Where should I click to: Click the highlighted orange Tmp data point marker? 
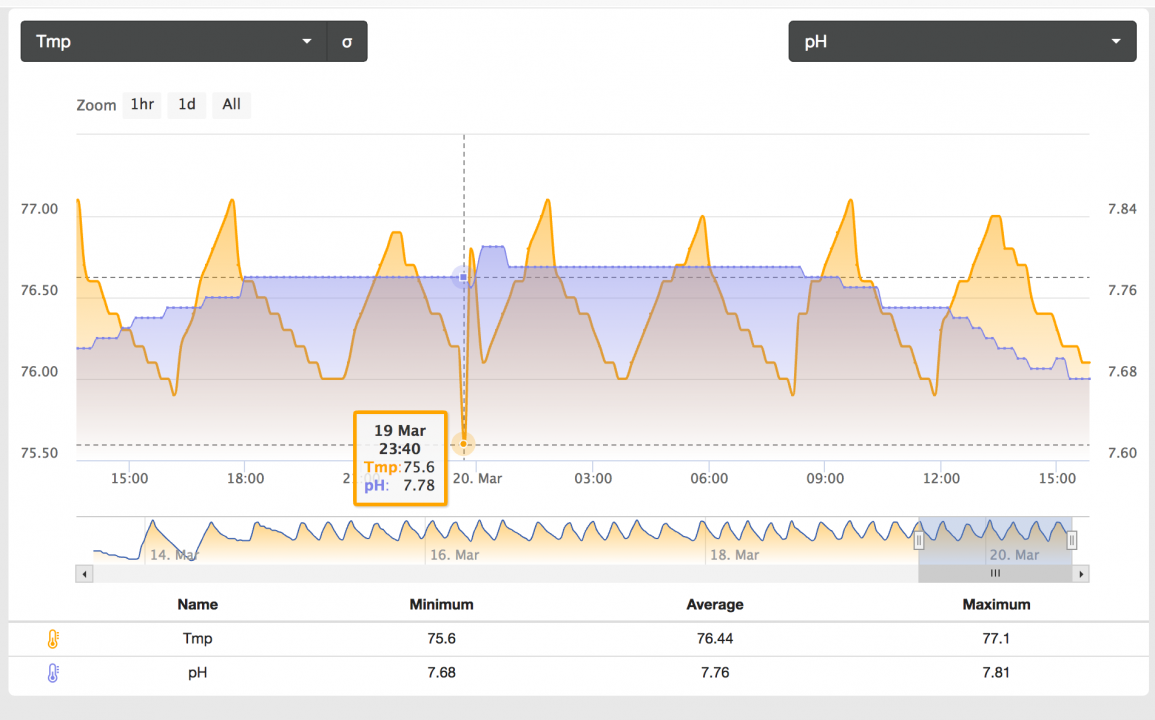tap(463, 443)
